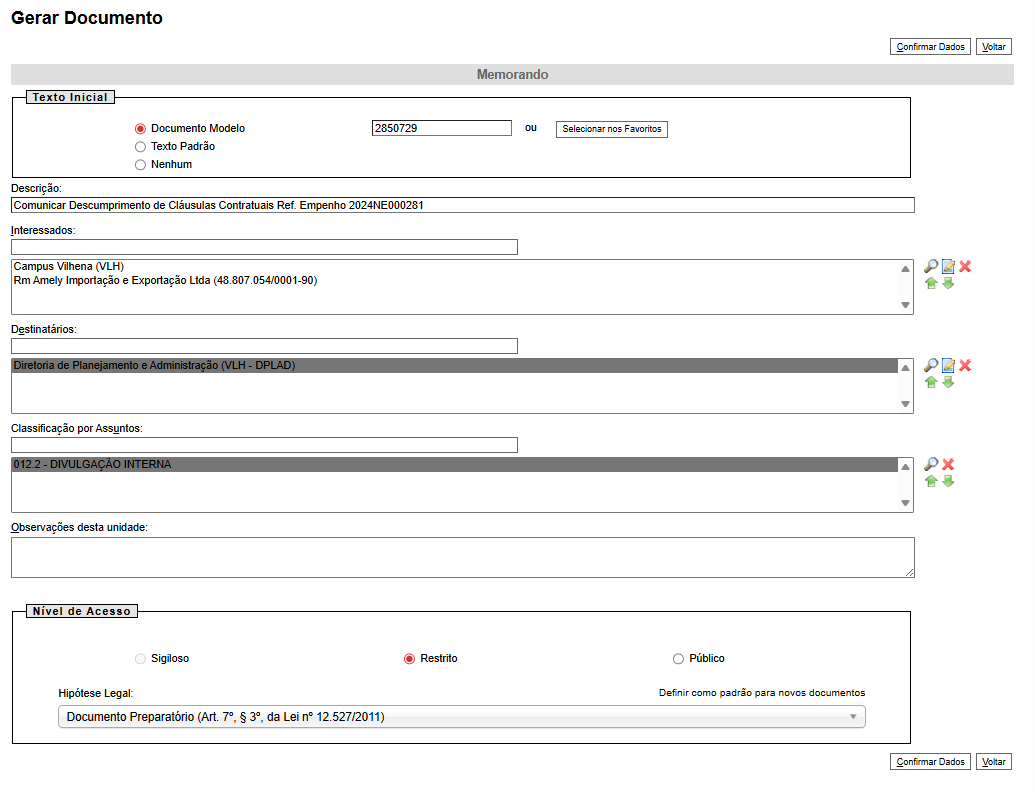Set access level to Público

(x=678, y=659)
